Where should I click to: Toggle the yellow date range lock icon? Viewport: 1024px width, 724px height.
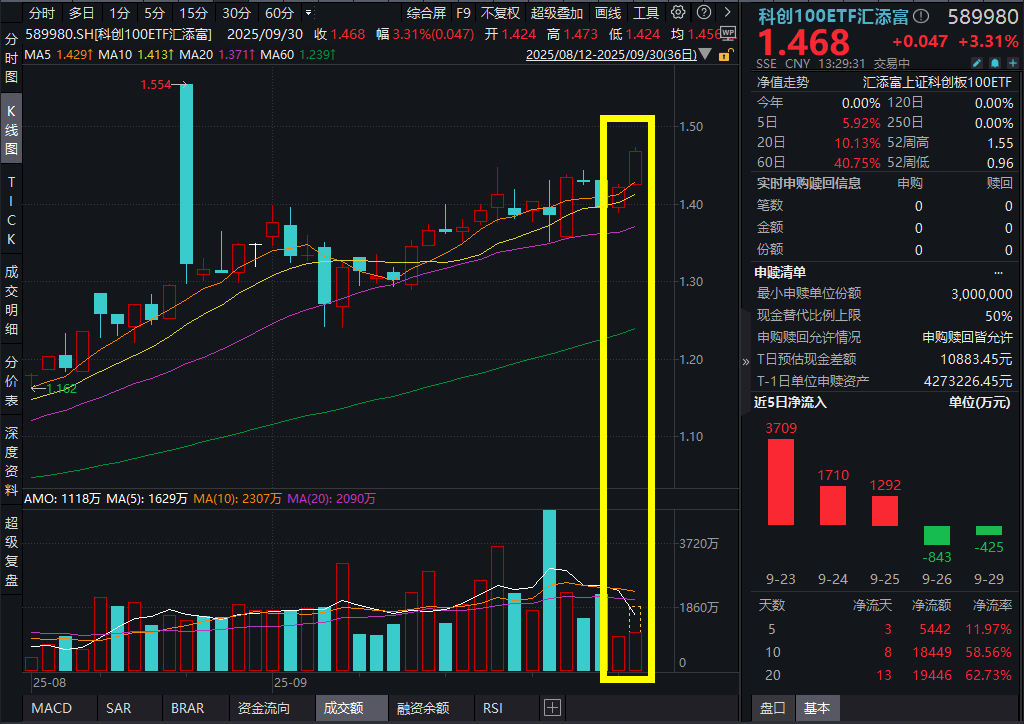(724, 55)
